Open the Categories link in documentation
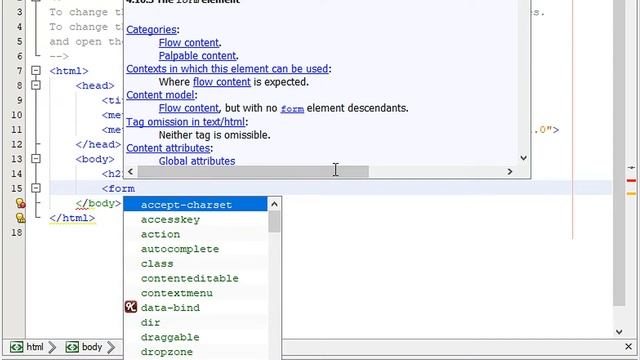This screenshot has width=640, height=360. (151, 30)
